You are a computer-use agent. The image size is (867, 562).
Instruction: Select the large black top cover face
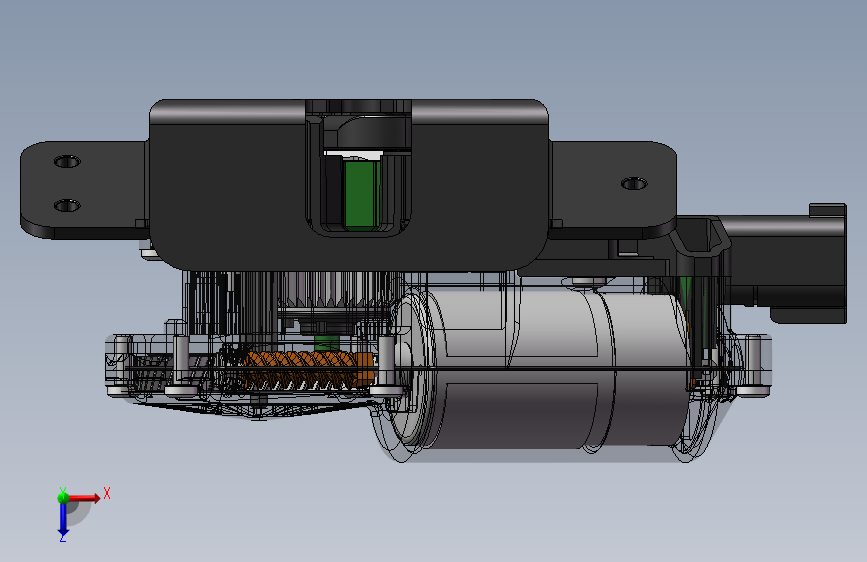[x=232, y=194]
